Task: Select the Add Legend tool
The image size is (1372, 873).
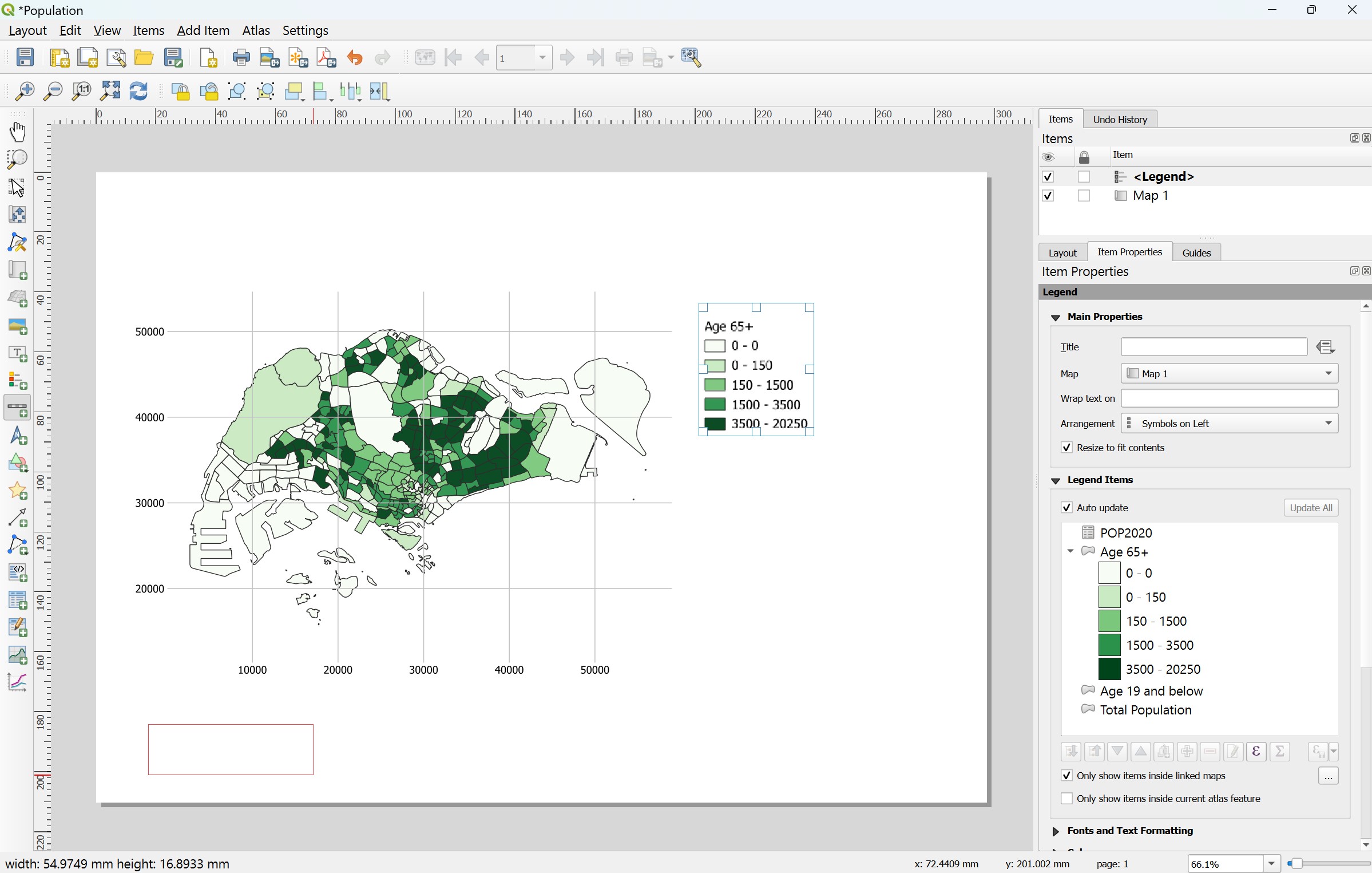Action: (x=18, y=381)
